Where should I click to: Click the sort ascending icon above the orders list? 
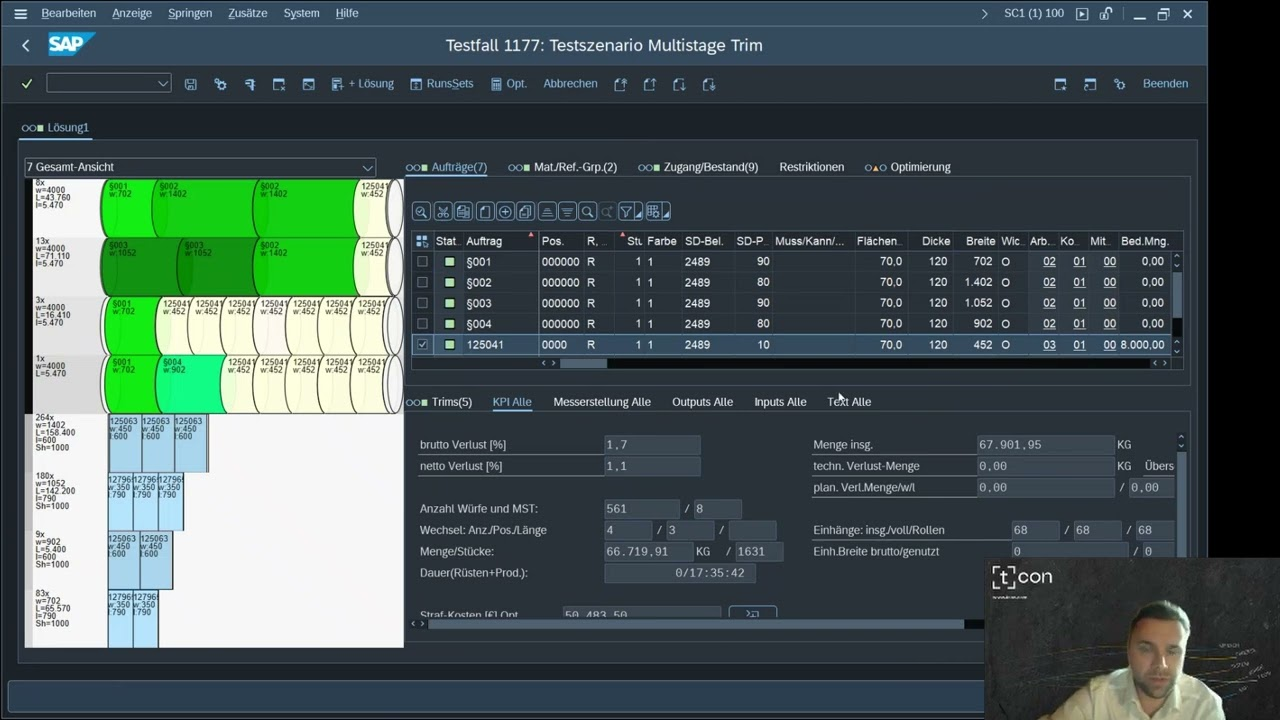545,211
